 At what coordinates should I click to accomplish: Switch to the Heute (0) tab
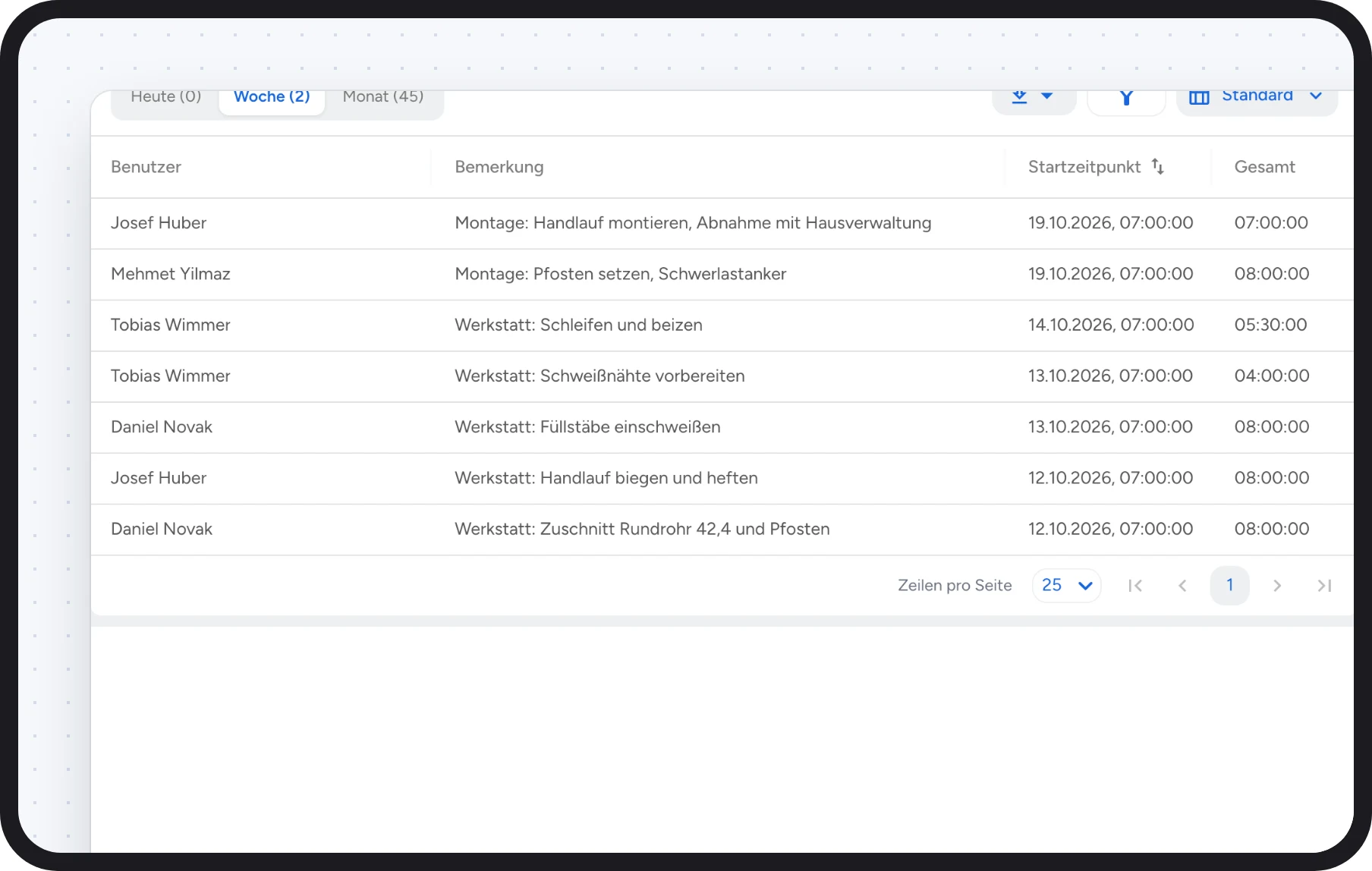click(x=165, y=97)
